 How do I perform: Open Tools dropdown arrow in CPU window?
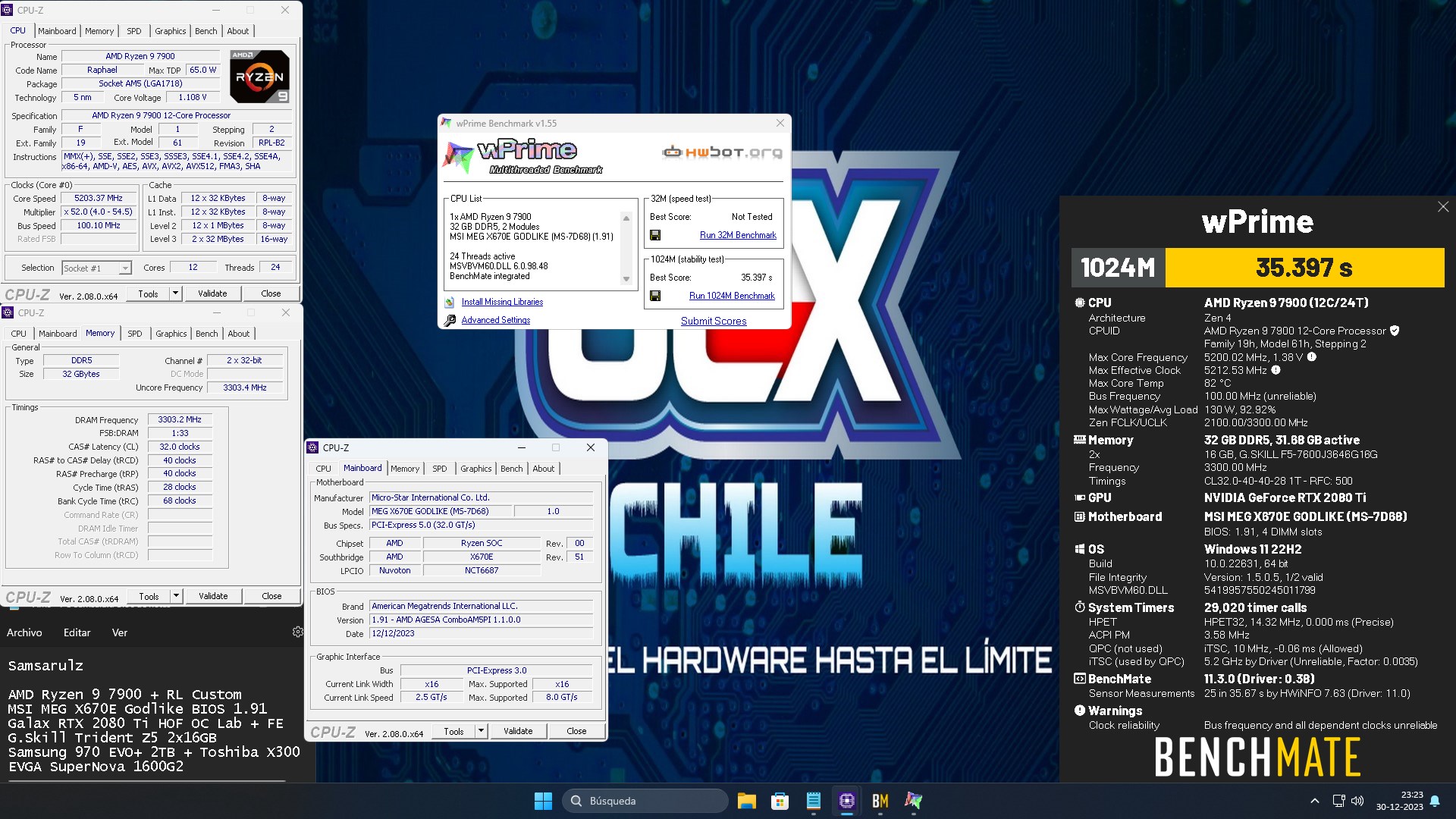(175, 293)
